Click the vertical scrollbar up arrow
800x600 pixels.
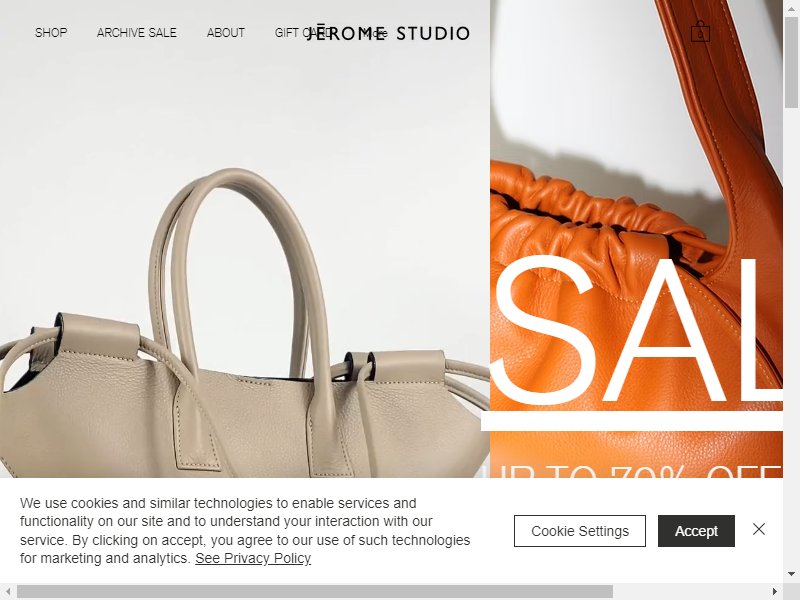click(x=791, y=7)
